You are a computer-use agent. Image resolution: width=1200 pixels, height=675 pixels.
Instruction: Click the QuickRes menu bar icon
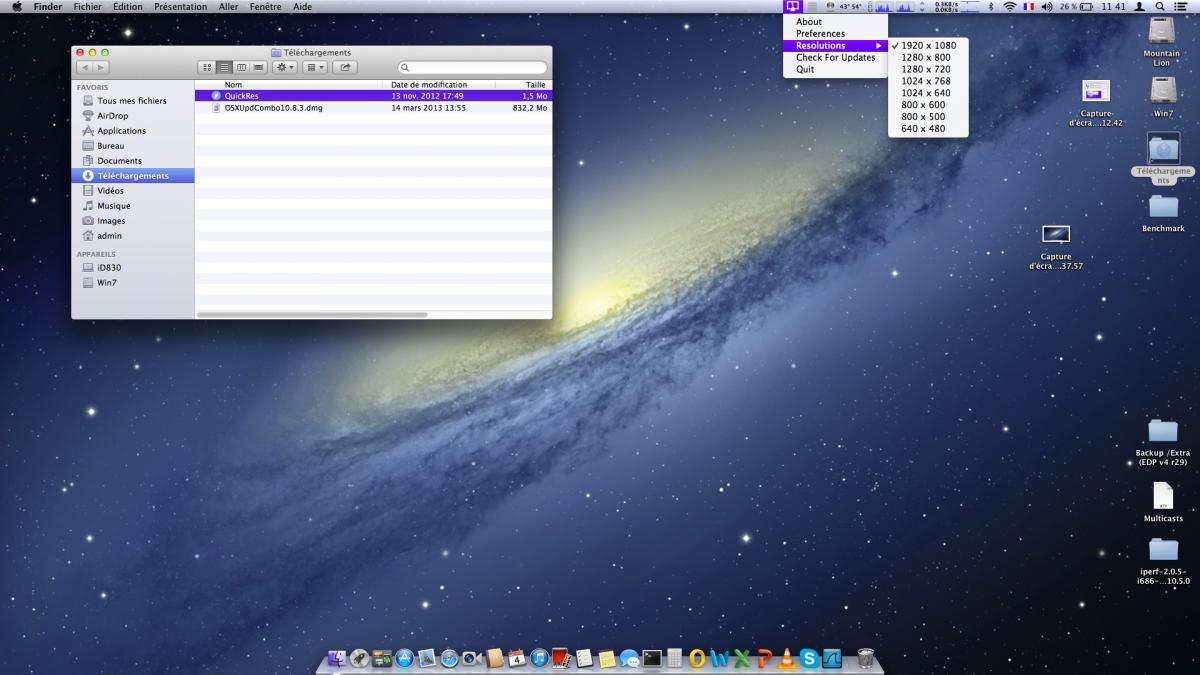(792, 6)
